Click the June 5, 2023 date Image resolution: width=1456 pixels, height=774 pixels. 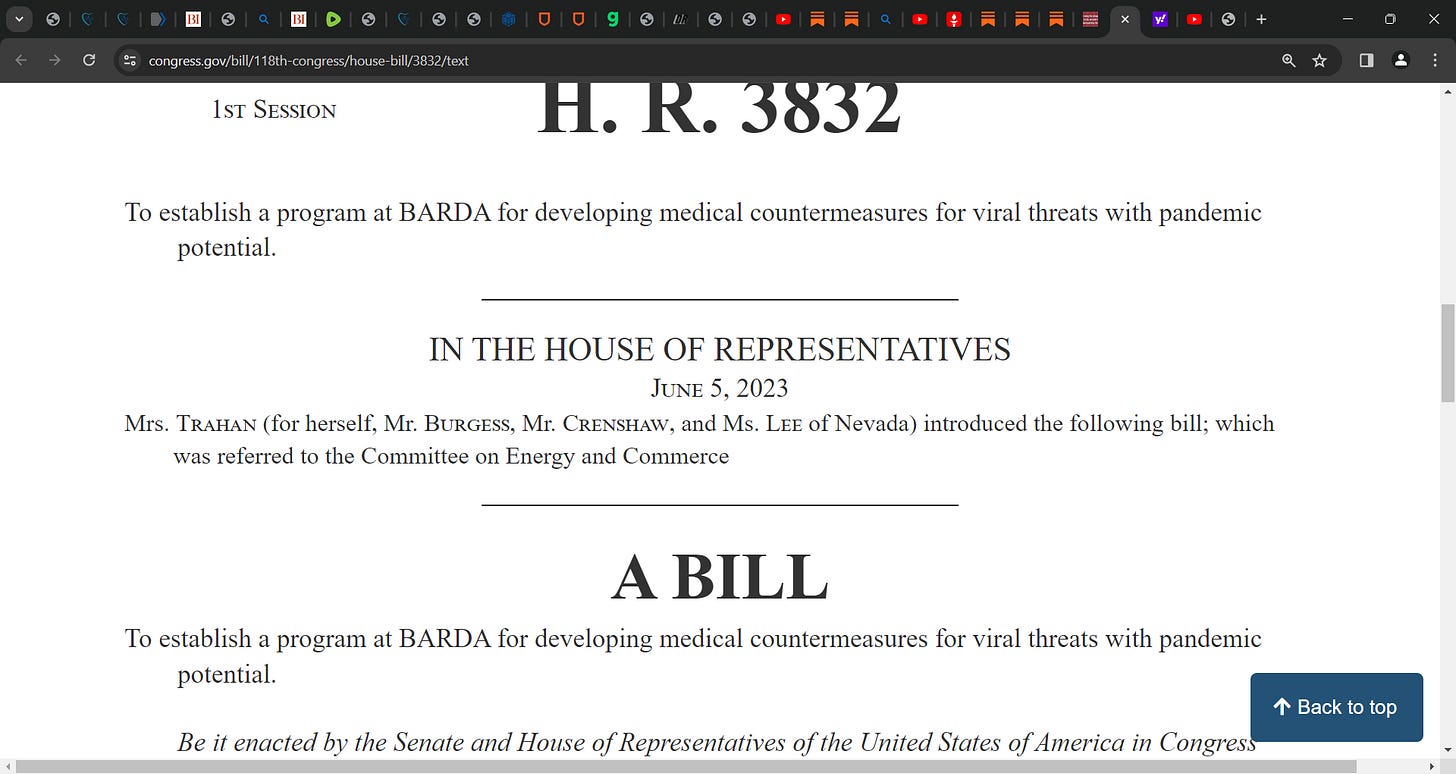[x=719, y=388]
